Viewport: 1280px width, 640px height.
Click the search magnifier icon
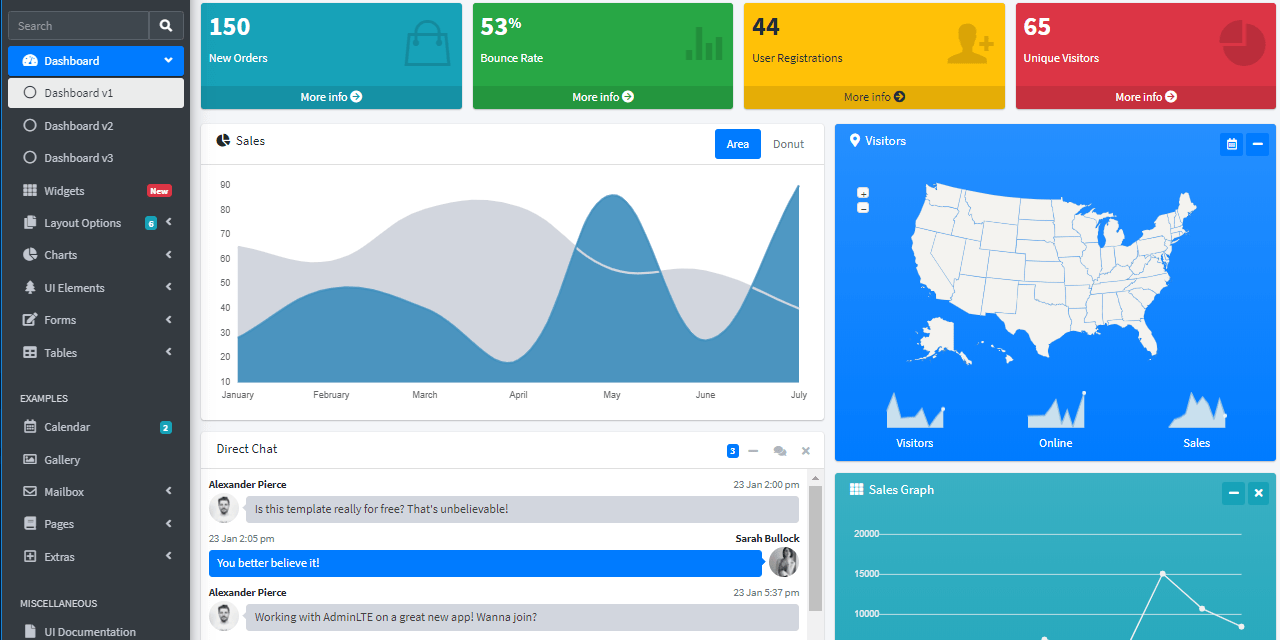[x=166, y=24]
